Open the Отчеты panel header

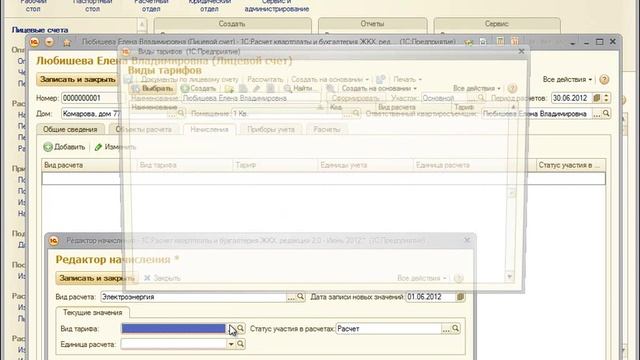pyautogui.click(x=372, y=24)
